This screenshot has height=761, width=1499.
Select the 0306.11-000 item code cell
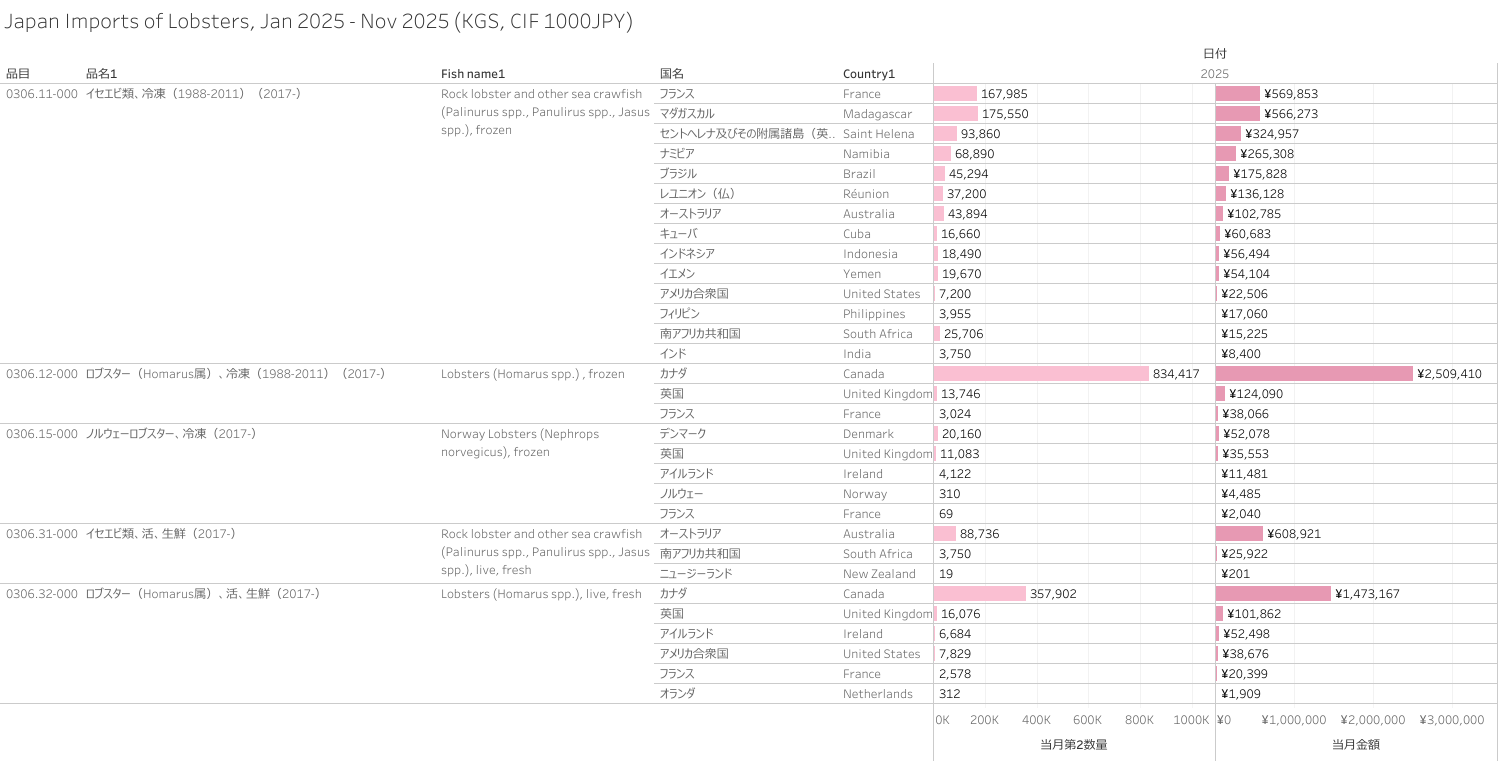(41, 93)
